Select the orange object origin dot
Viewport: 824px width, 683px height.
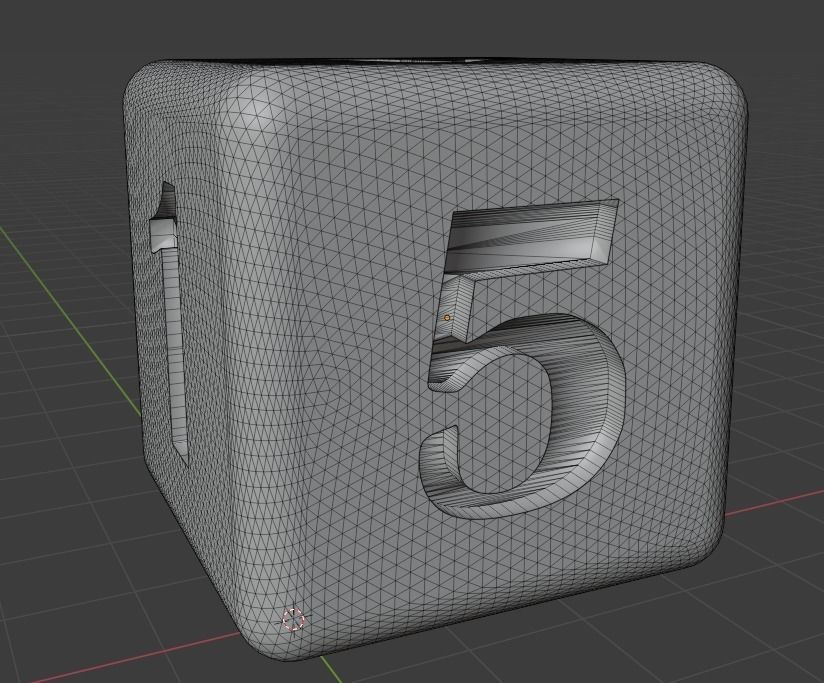[447, 317]
